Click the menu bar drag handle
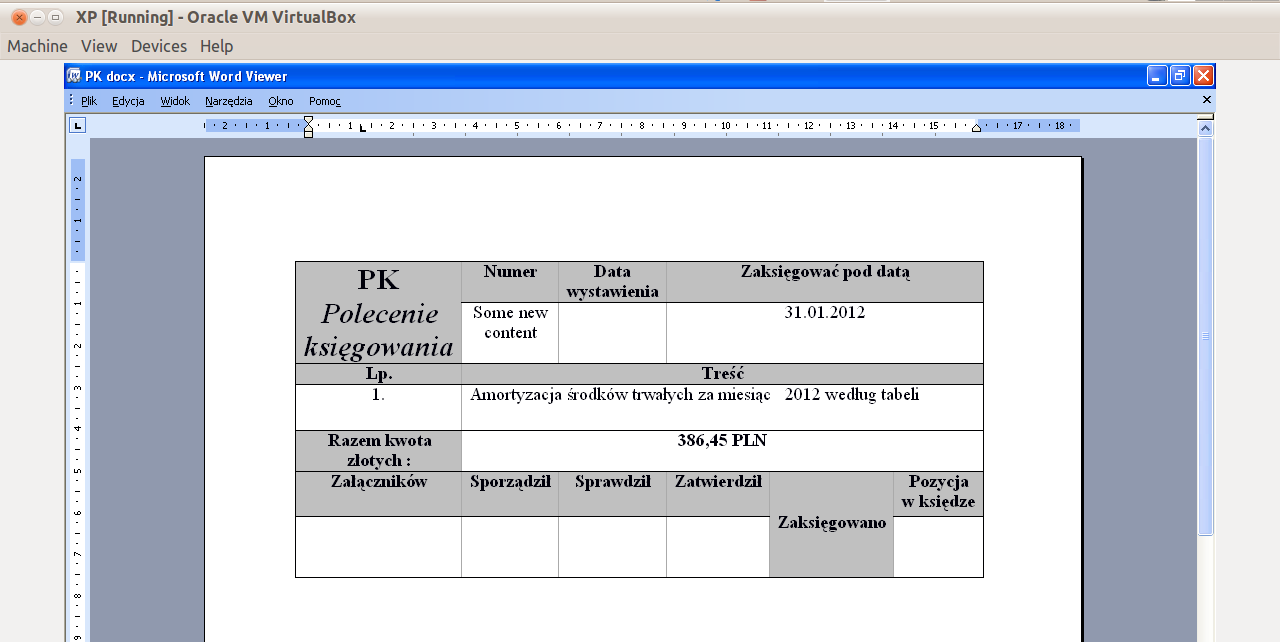Image resolution: width=1280 pixels, height=642 pixels. point(70,101)
